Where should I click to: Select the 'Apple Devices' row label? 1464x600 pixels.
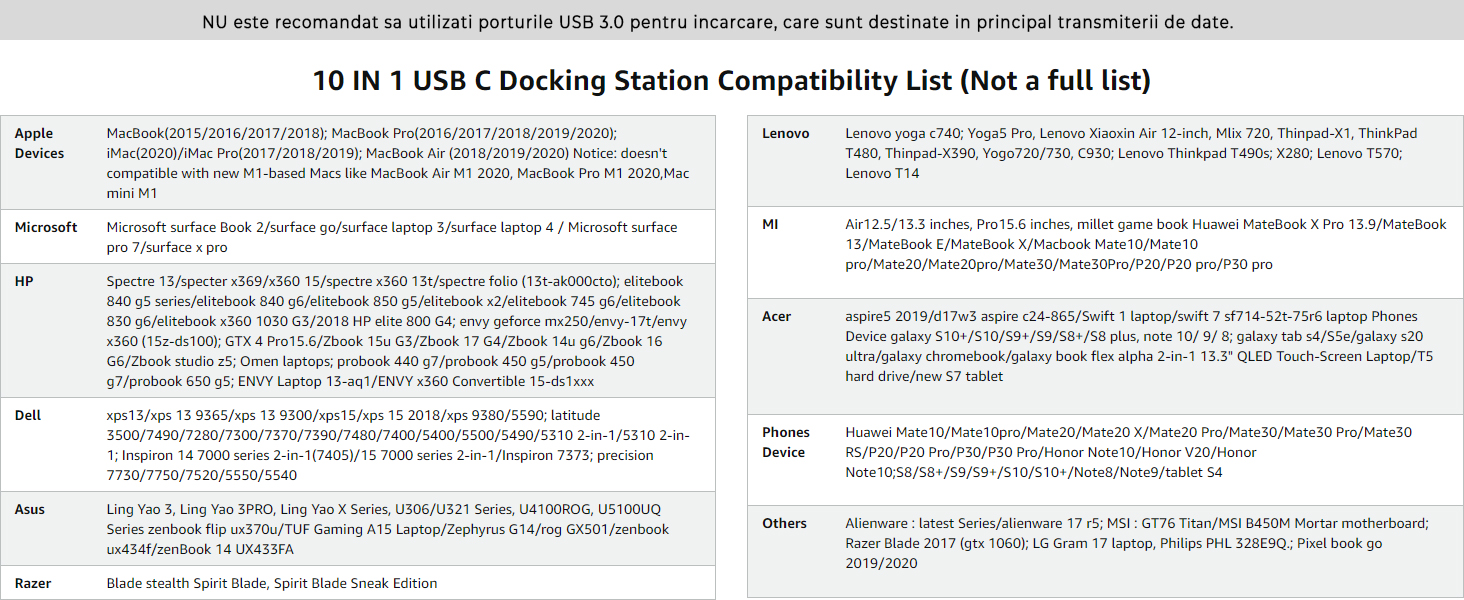(39, 143)
